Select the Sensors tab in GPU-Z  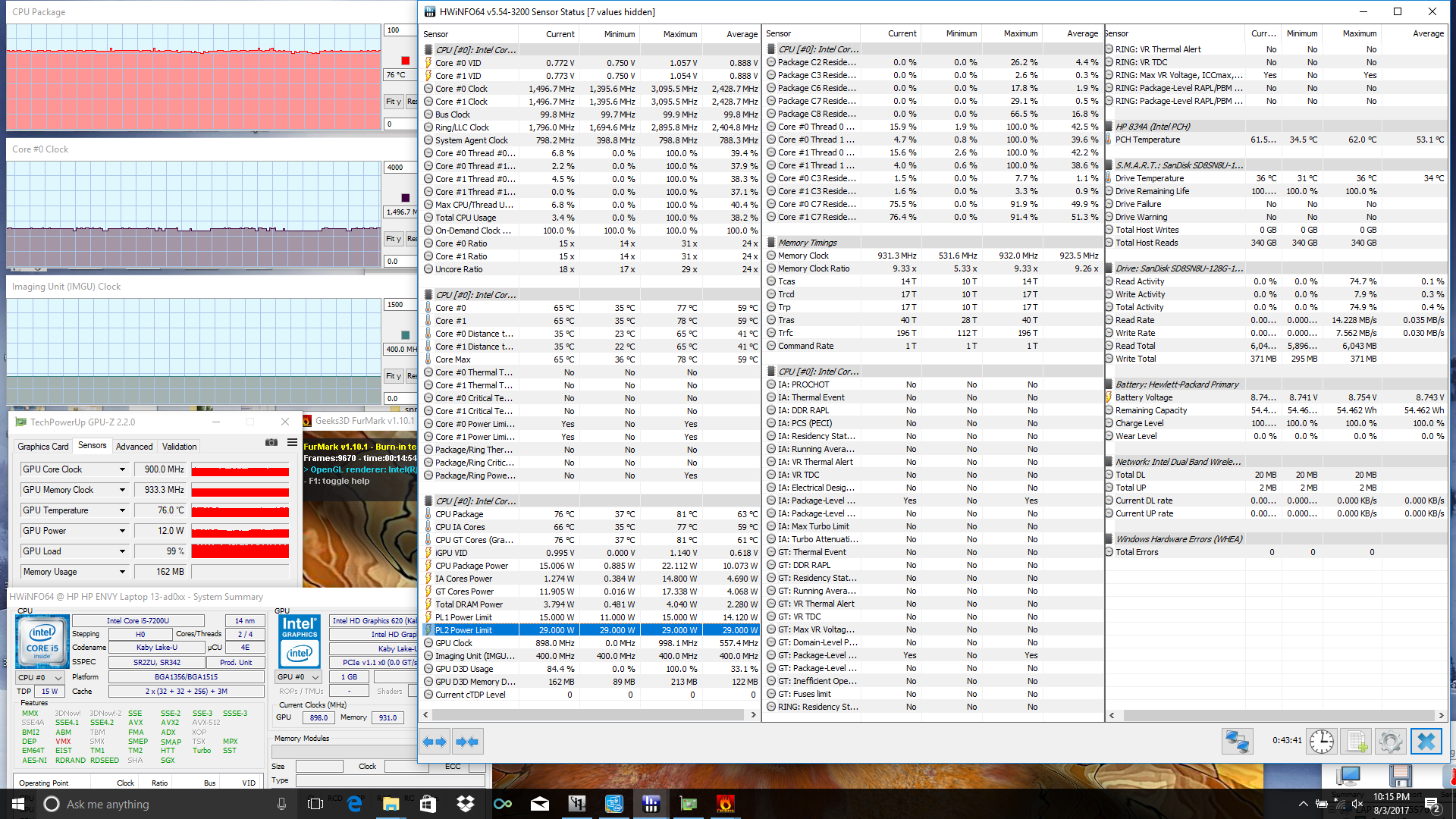pos(93,446)
